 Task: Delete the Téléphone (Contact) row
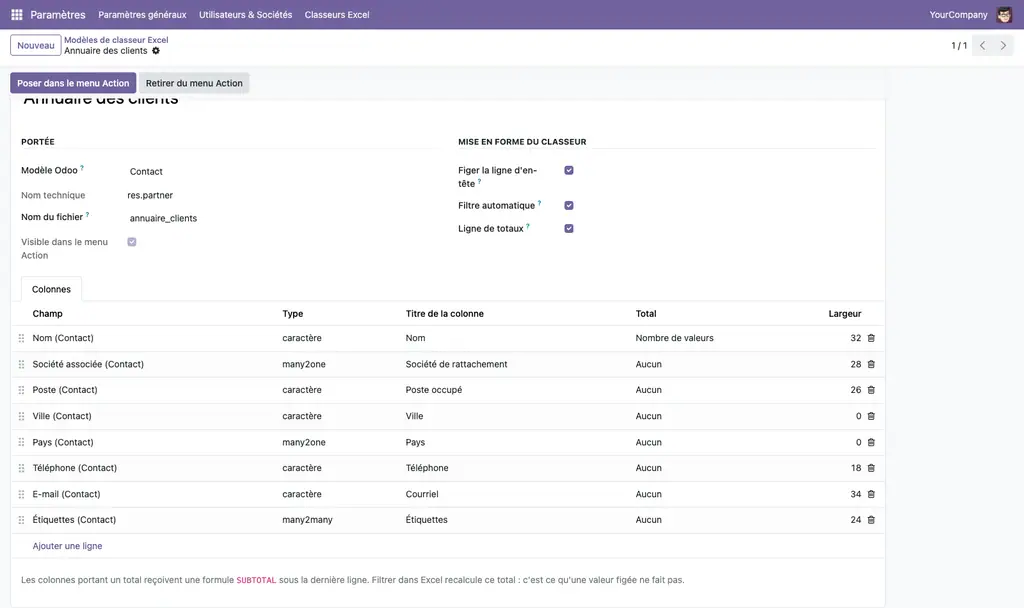871,468
